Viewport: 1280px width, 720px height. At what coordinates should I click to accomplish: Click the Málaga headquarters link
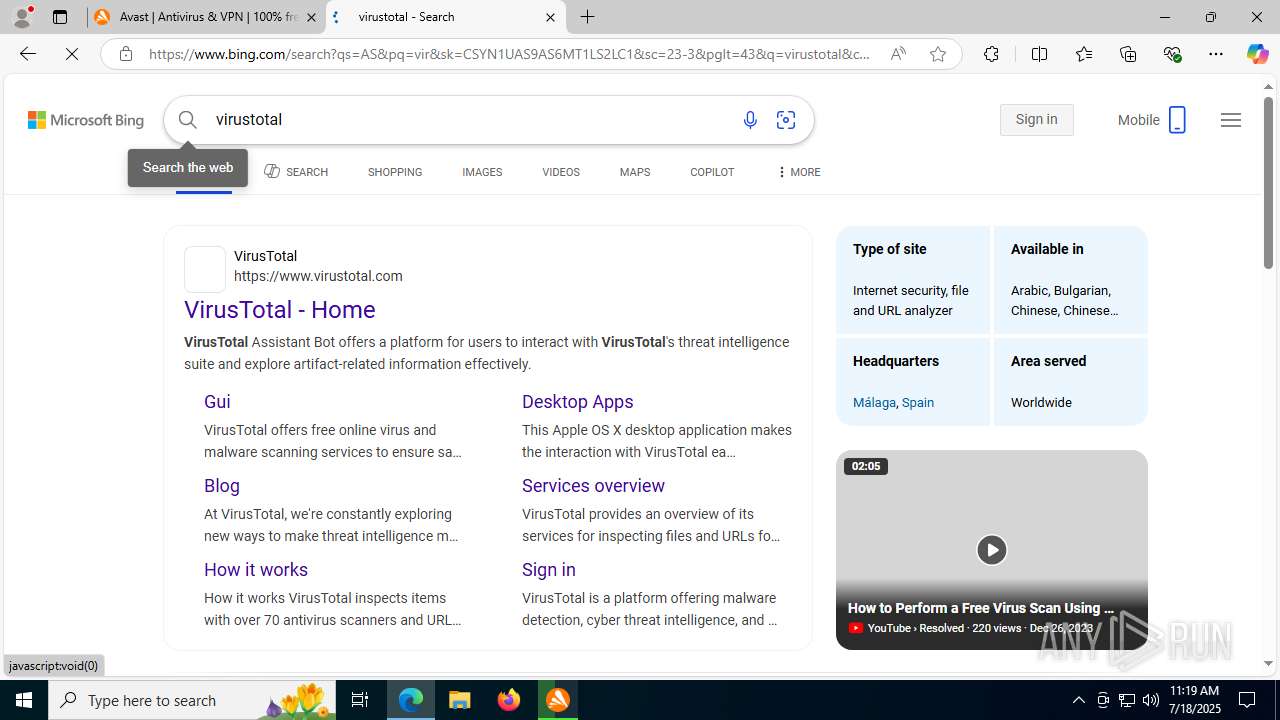click(x=874, y=403)
